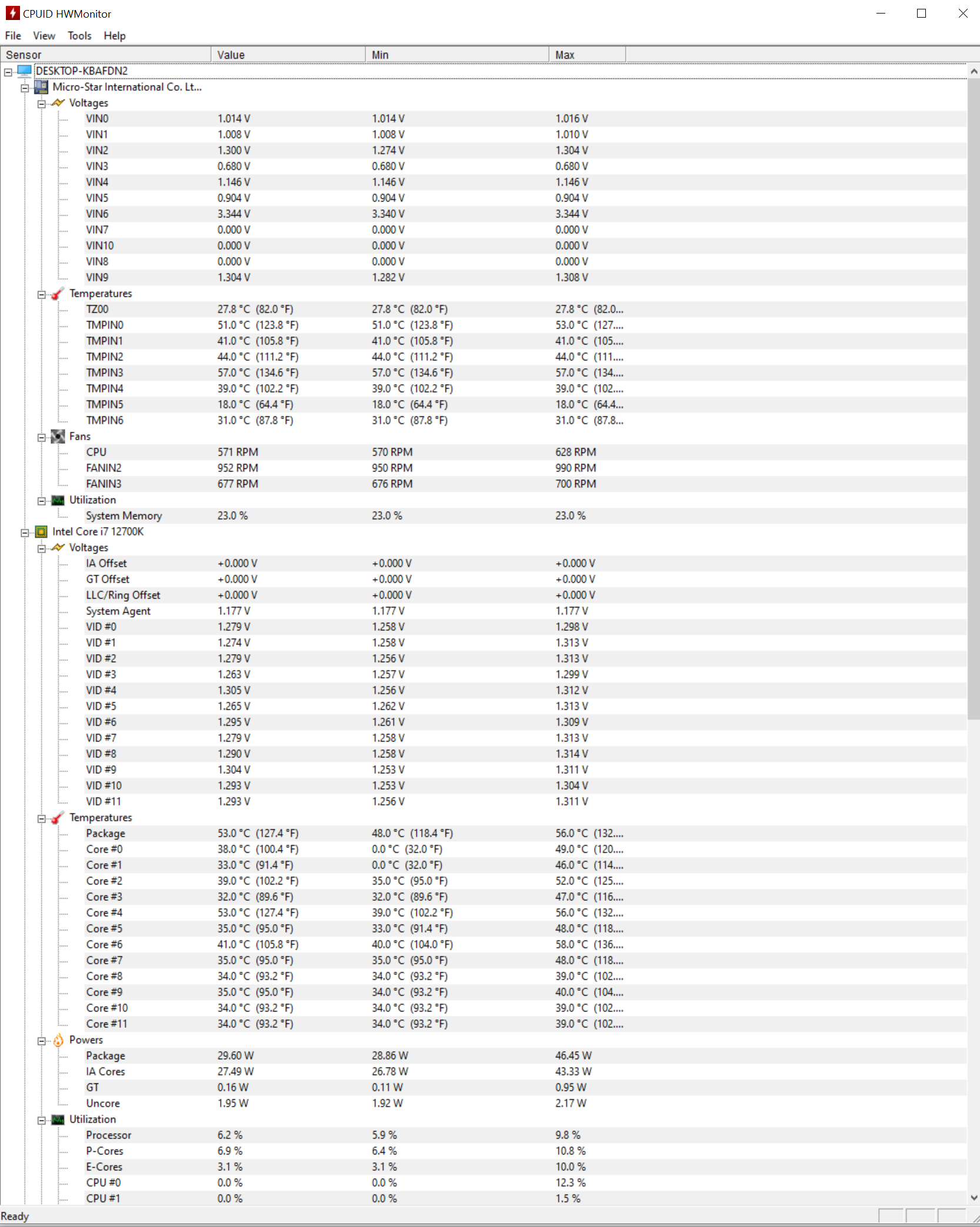This screenshot has height=1227, width=980.
Task: Open the View menu
Action: pos(44,36)
